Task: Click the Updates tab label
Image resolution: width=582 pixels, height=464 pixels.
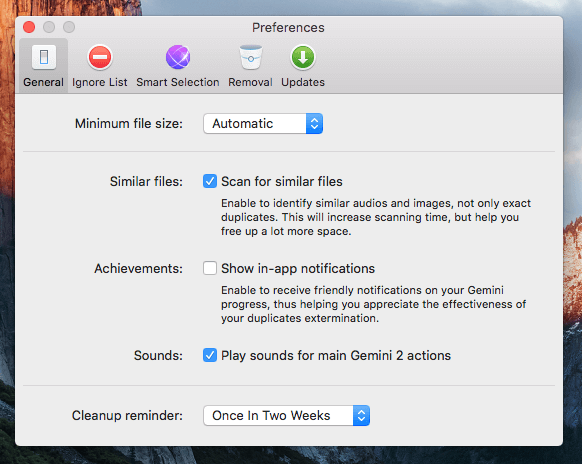Action: [x=303, y=82]
